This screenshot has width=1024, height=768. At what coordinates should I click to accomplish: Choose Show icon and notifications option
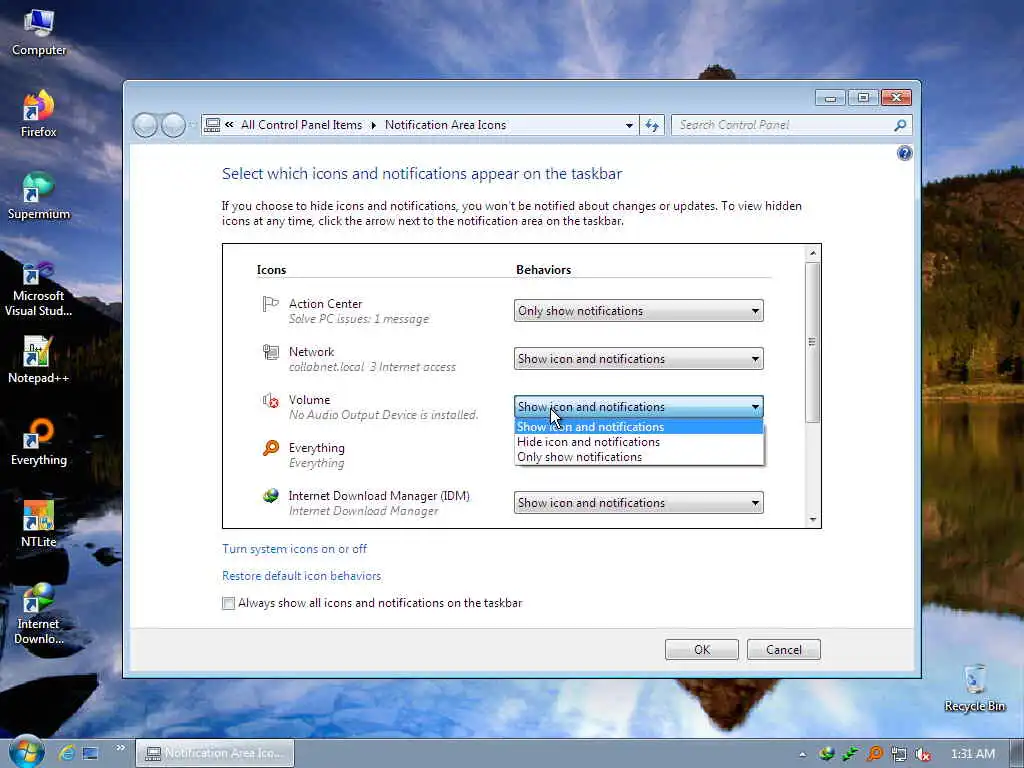pyautogui.click(x=638, y=427)
